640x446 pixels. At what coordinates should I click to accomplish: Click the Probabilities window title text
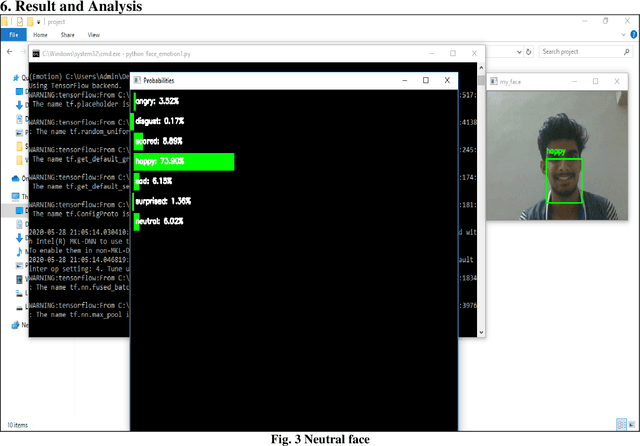click(x=159, y=81)
